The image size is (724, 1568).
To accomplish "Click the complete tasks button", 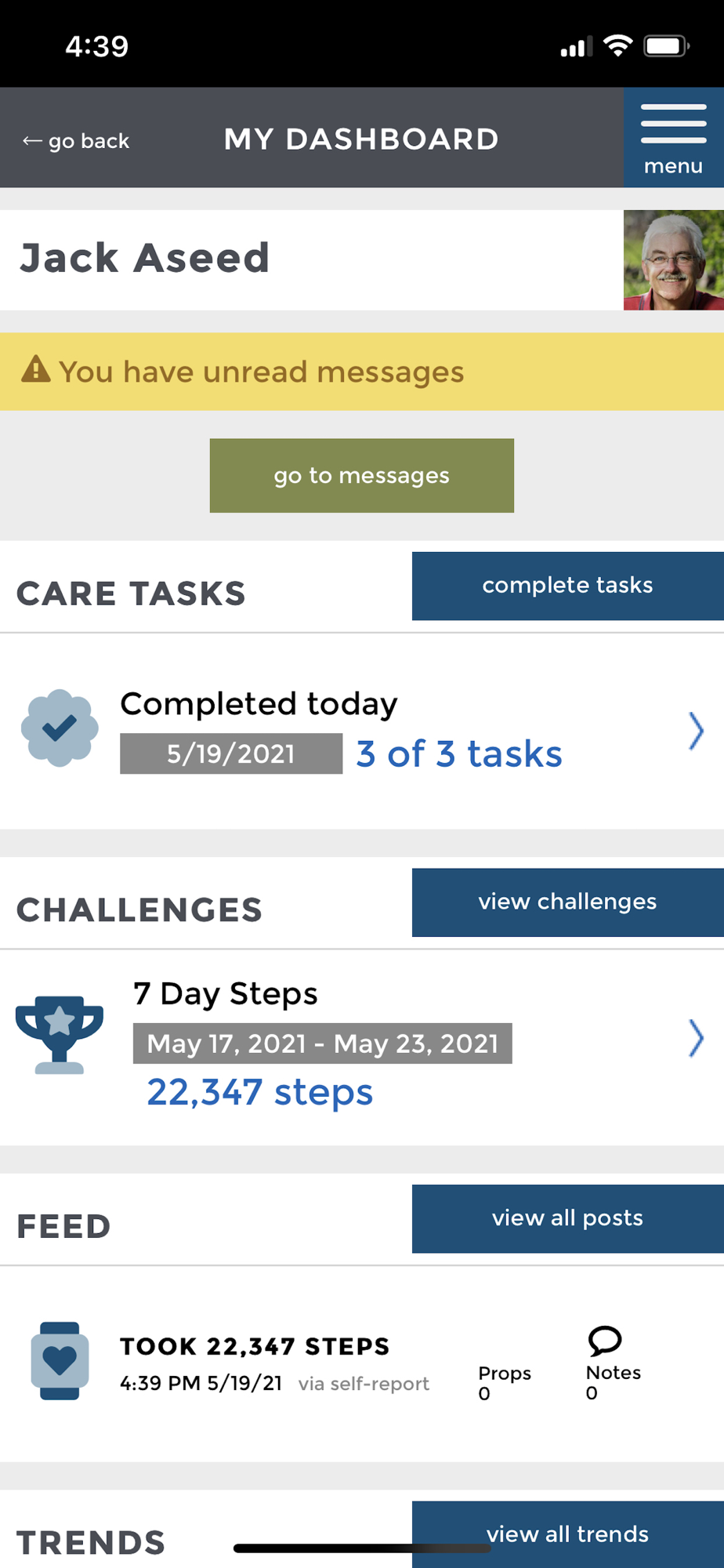I will coord(568,586).
